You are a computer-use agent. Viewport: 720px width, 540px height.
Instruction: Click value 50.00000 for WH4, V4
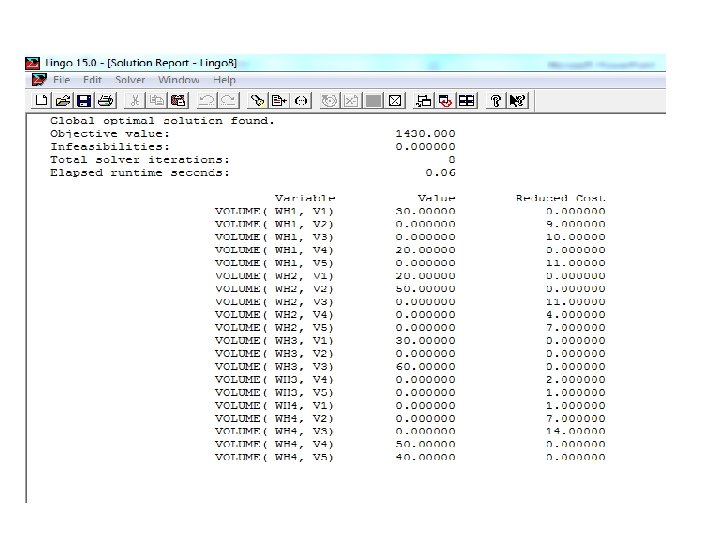point(425,444)
